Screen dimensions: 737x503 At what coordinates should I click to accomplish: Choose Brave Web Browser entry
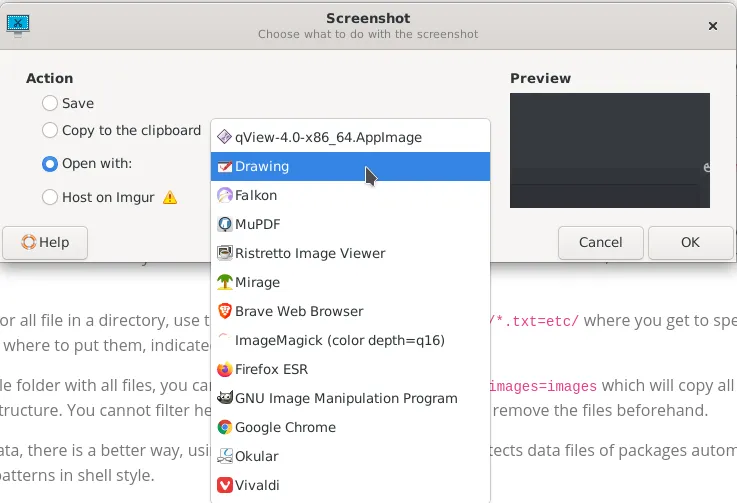[x=350, y=311]
